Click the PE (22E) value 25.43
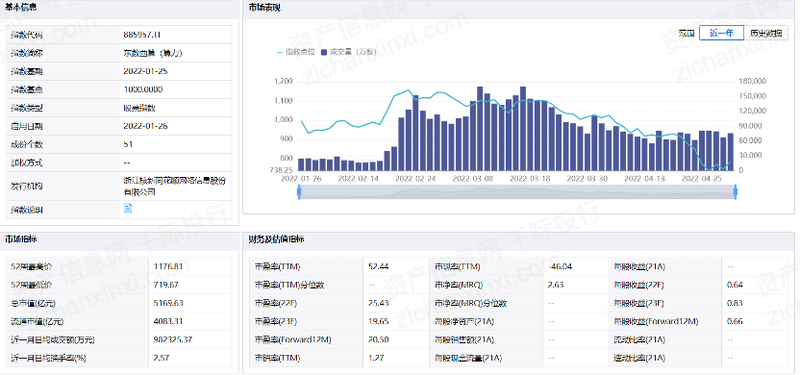The width and height of the screenshot is (800, 375). [x=378, y=303]
